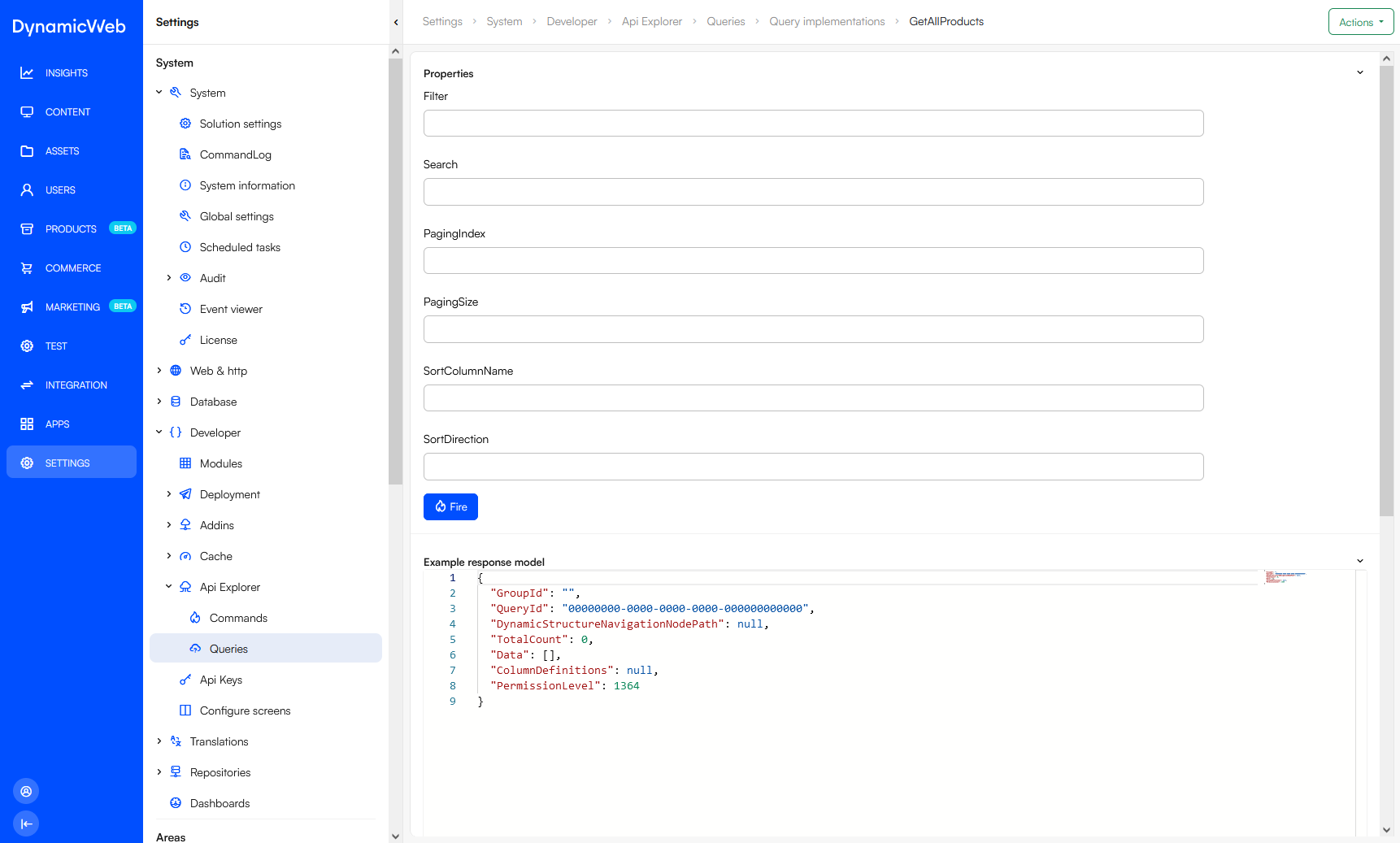Navigate to Queries breadcrumb

[x=726, y=22]
